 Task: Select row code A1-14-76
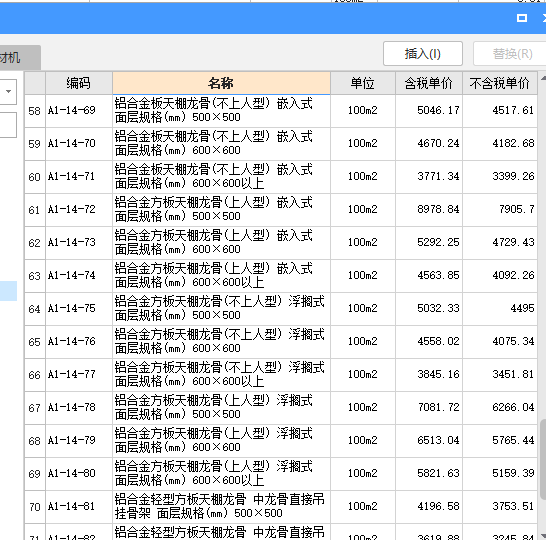coord(79,342)
